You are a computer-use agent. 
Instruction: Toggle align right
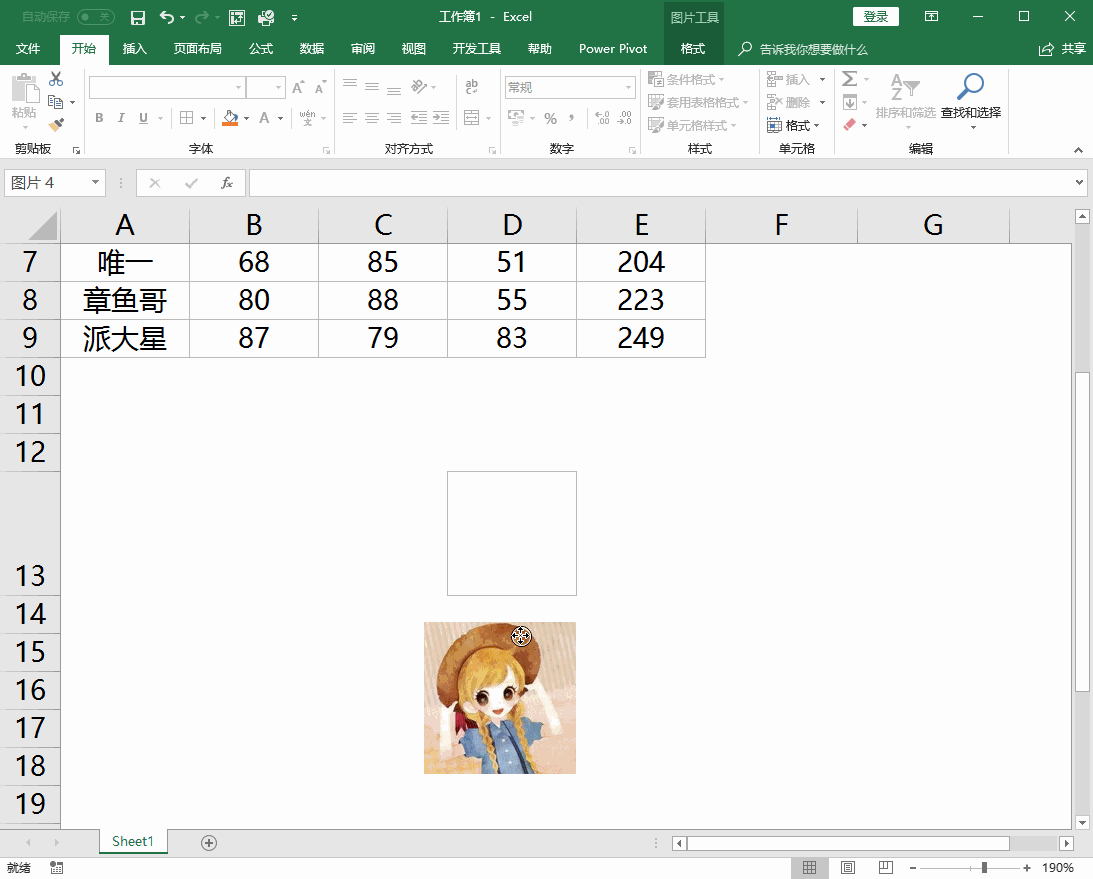pyautogui.click(x=394, y=118)
